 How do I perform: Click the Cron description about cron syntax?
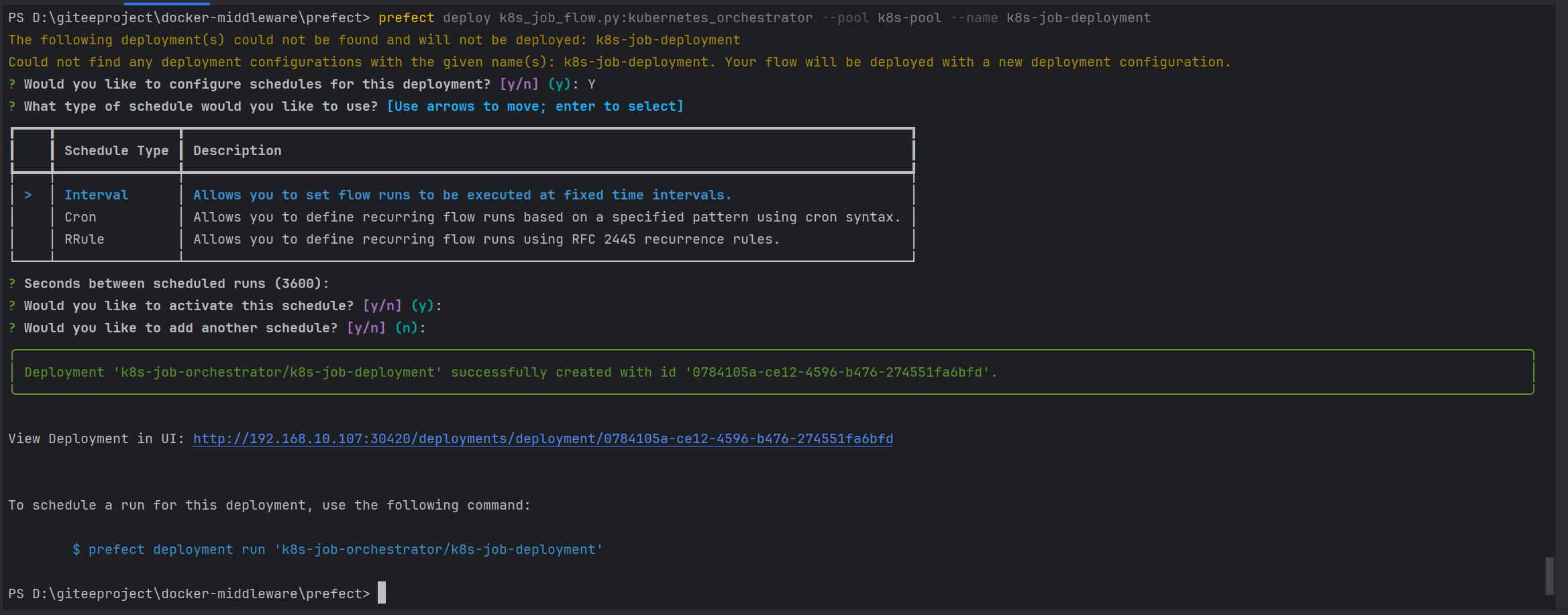pos(546,217)
